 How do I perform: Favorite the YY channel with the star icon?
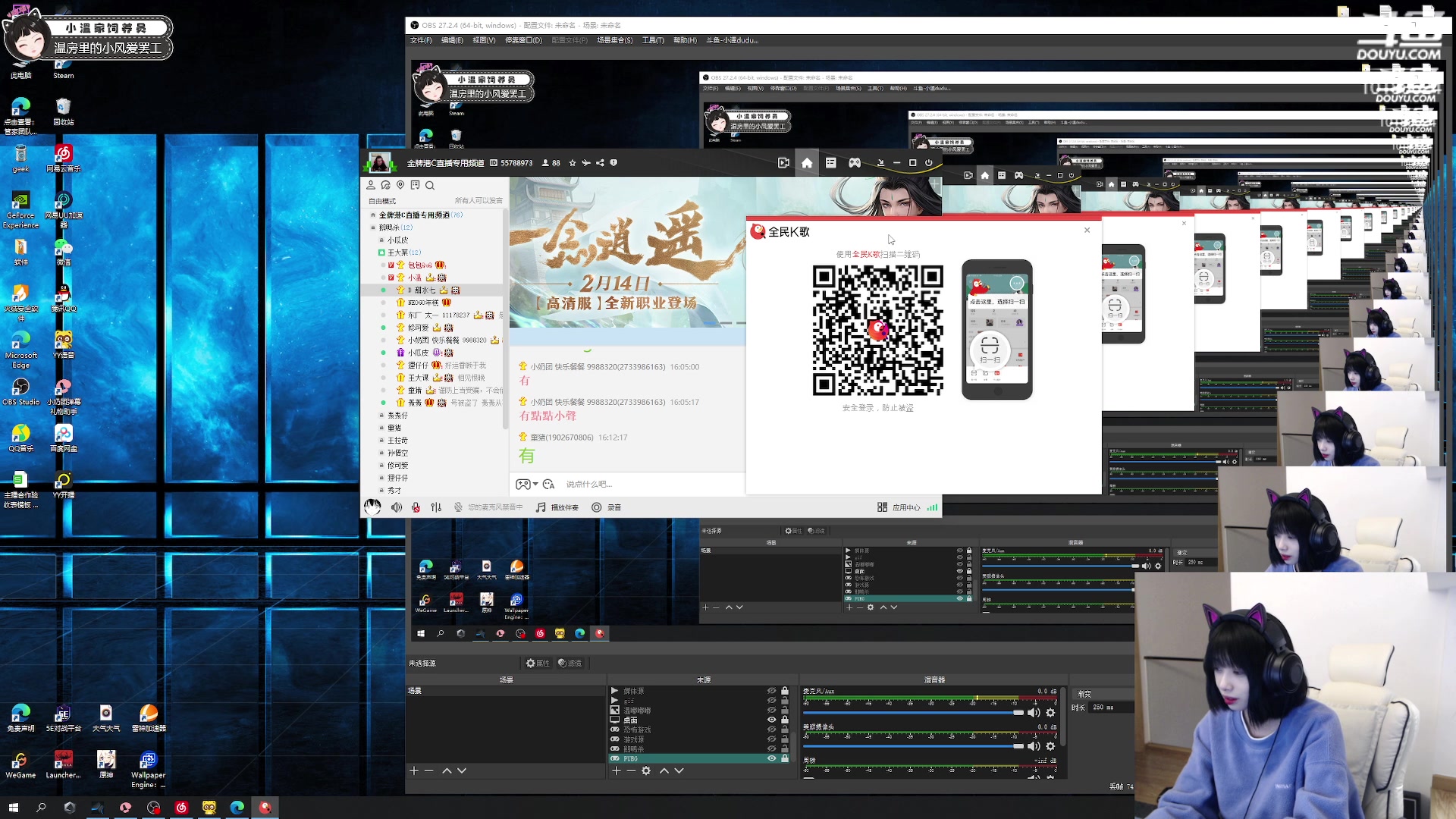[573, 163]
